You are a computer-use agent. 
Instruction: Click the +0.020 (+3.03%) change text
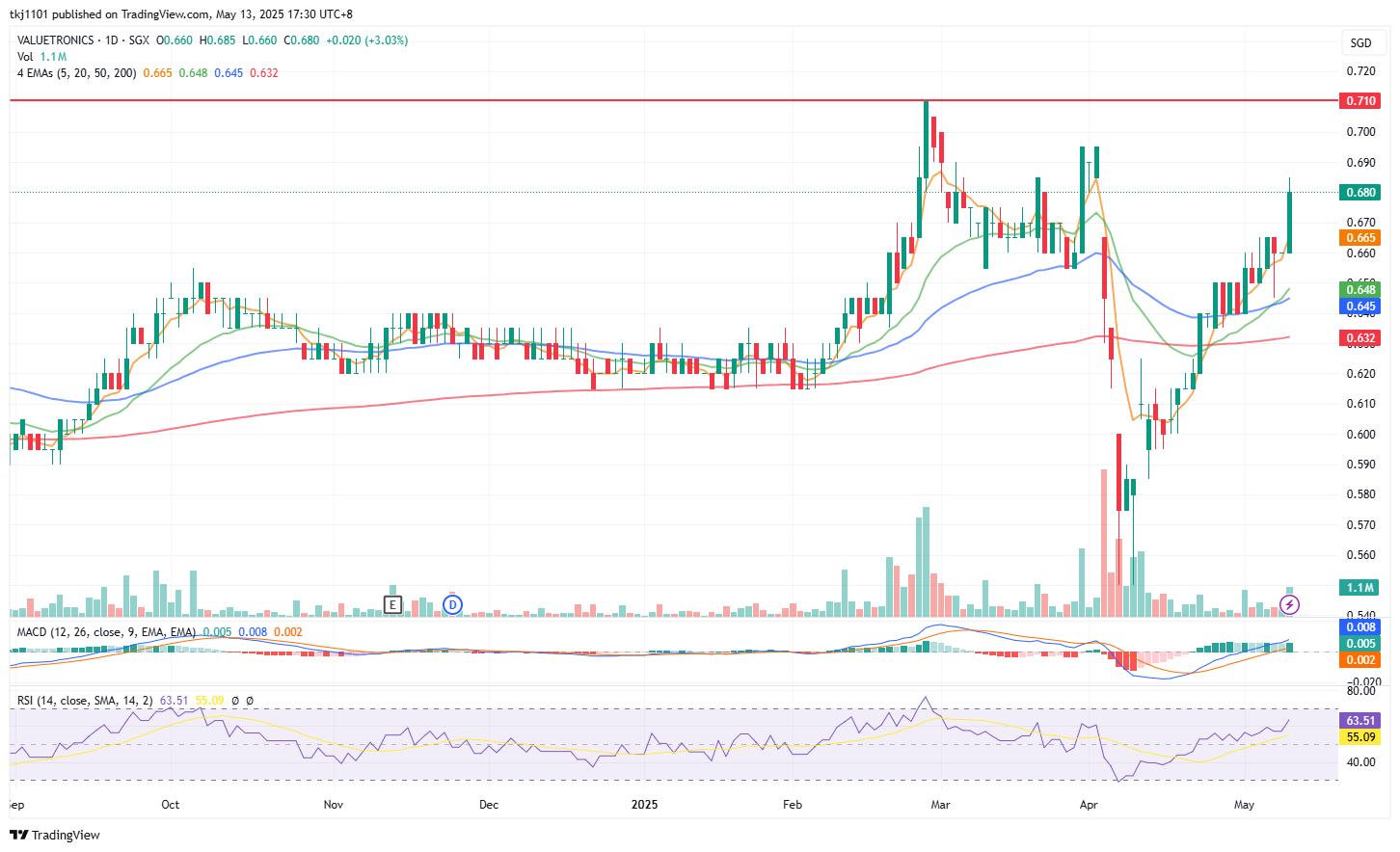(x=366, y=40)
